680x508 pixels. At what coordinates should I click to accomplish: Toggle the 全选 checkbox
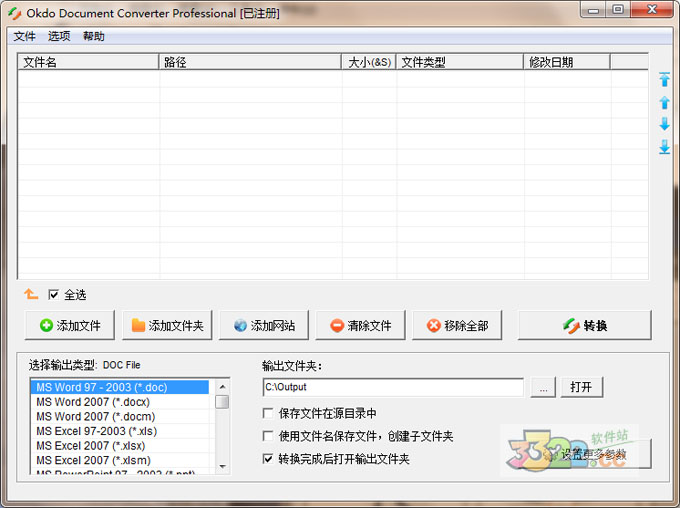point(53,295)
